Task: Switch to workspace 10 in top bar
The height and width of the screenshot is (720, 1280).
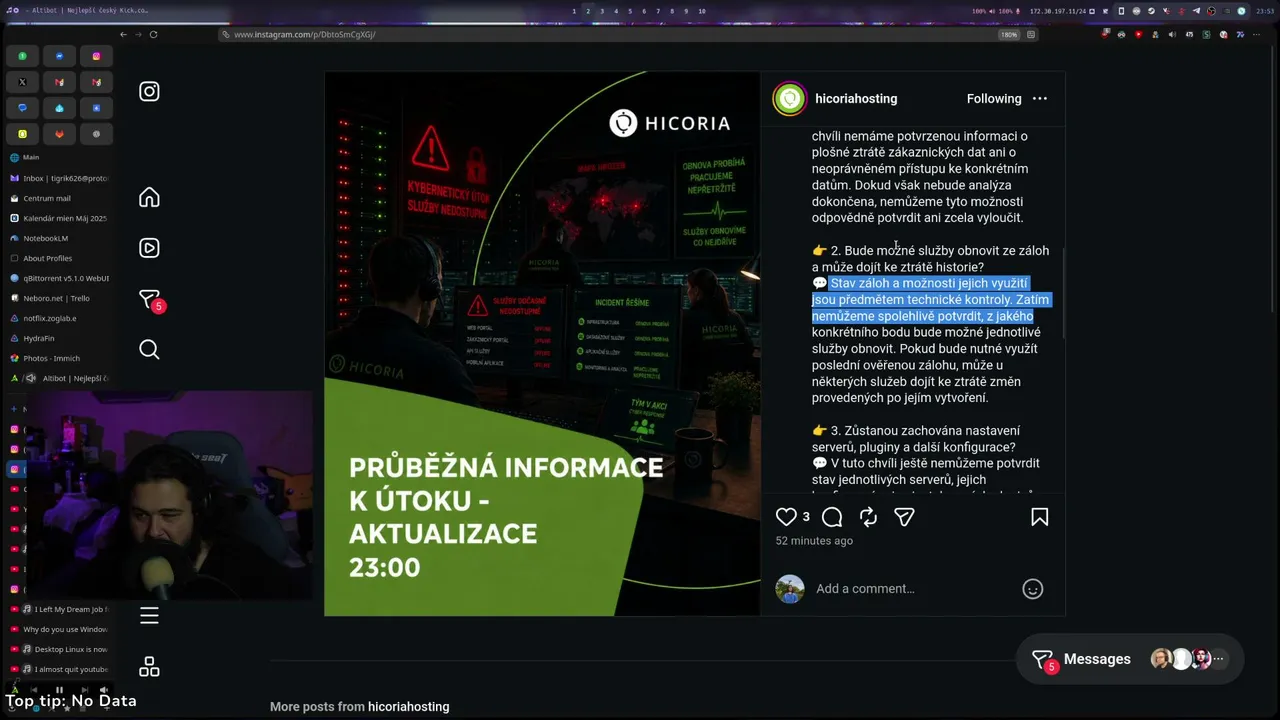Action: tap(702, 11)
